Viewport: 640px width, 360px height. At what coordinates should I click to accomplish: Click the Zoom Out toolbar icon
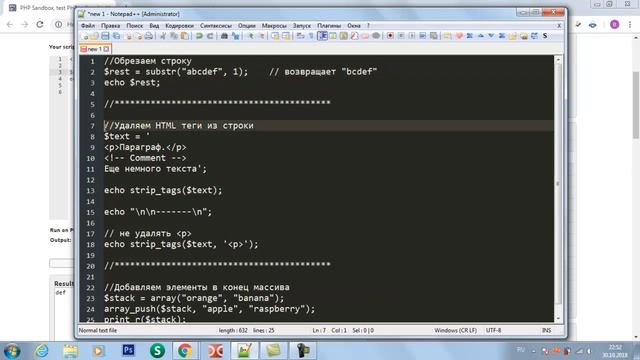[x=261, y=36]
